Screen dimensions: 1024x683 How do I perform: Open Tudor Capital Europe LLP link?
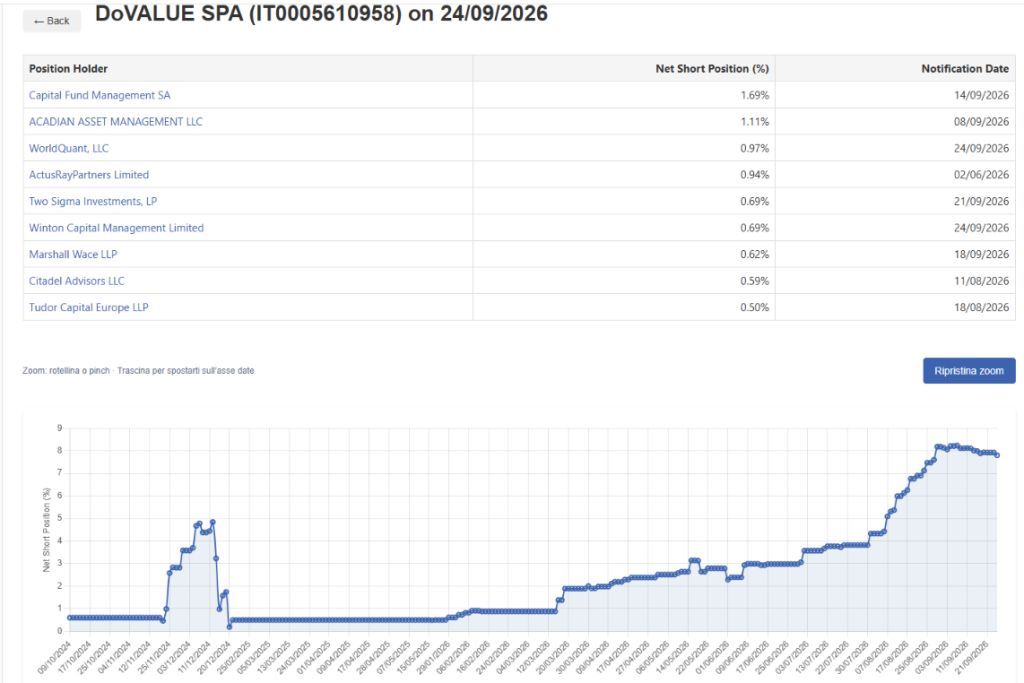(89, 308)
